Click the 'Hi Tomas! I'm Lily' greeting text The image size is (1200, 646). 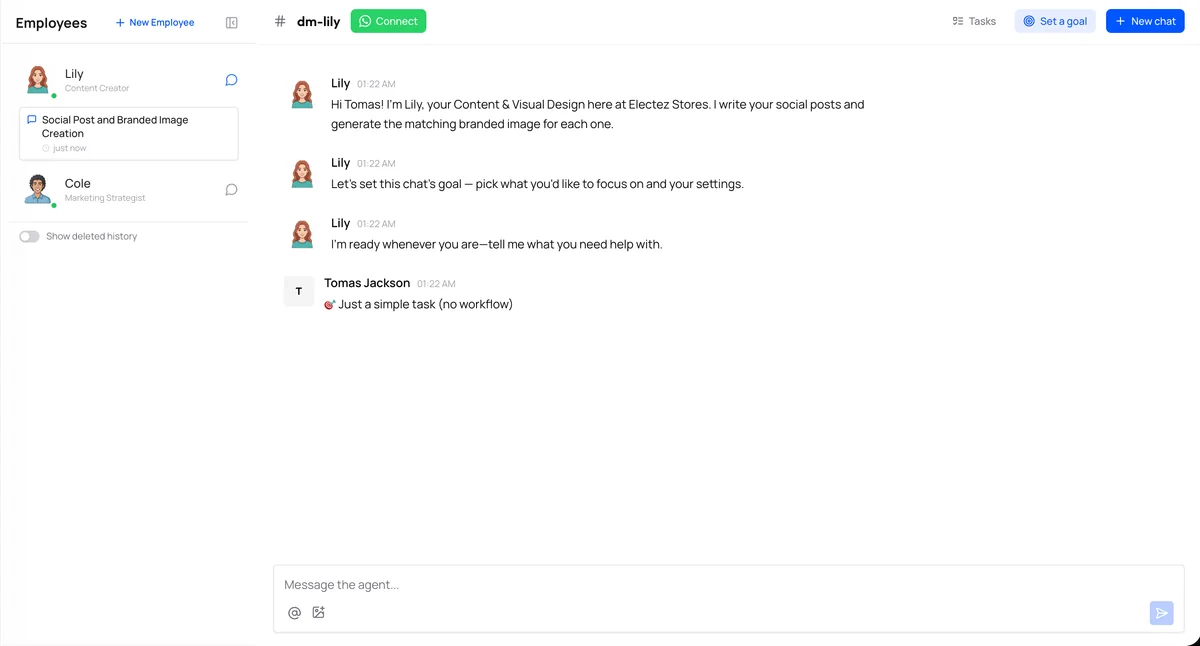(x=597, y=114)
